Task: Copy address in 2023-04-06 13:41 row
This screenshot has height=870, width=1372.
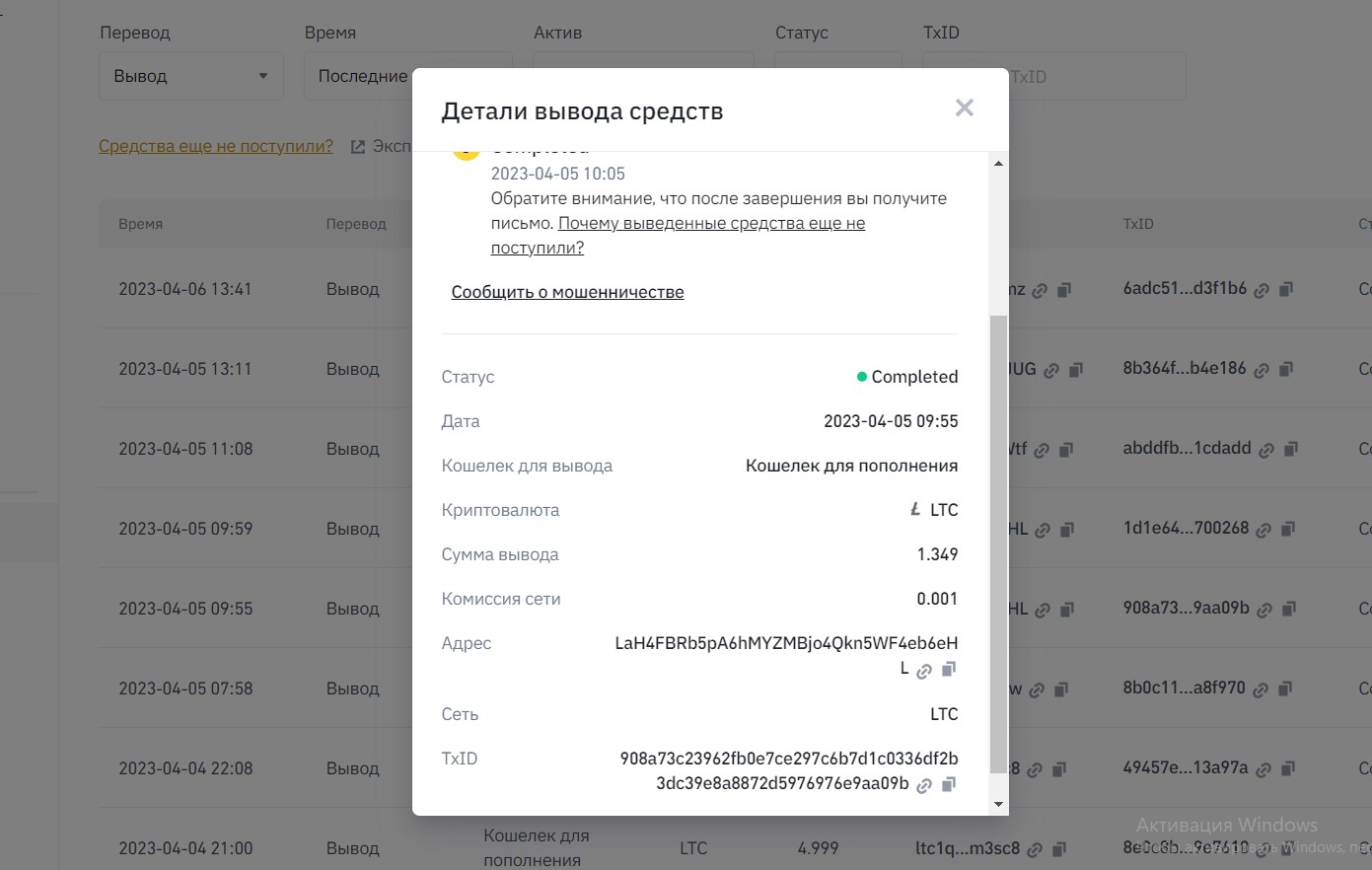Action: click(1065, 291)
